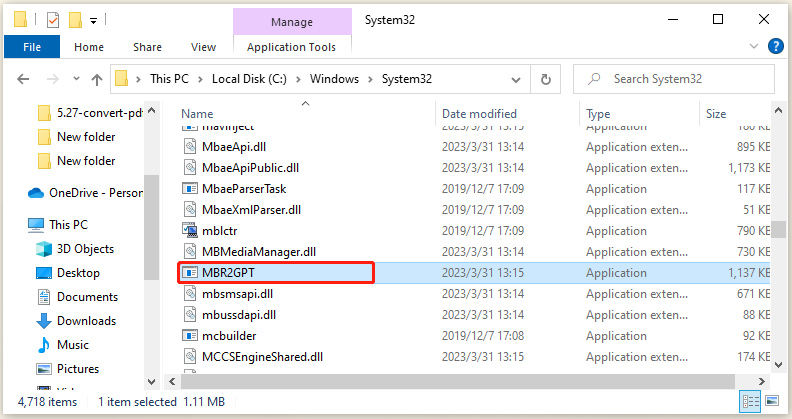
Task: Click the Manage contextual tab
Action: click(292, 22)
